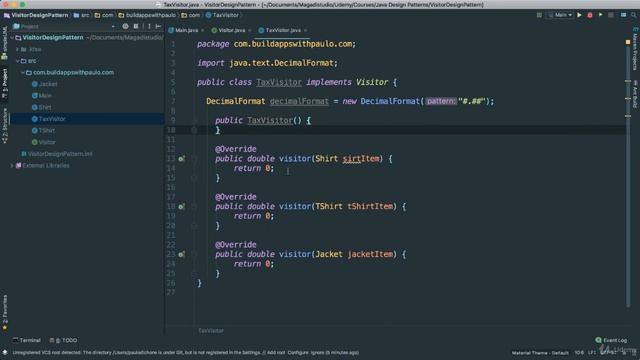Screen dimensions: 640x360
Task: Toggle the Terminal tool window
Action: [x=27, y=340]
